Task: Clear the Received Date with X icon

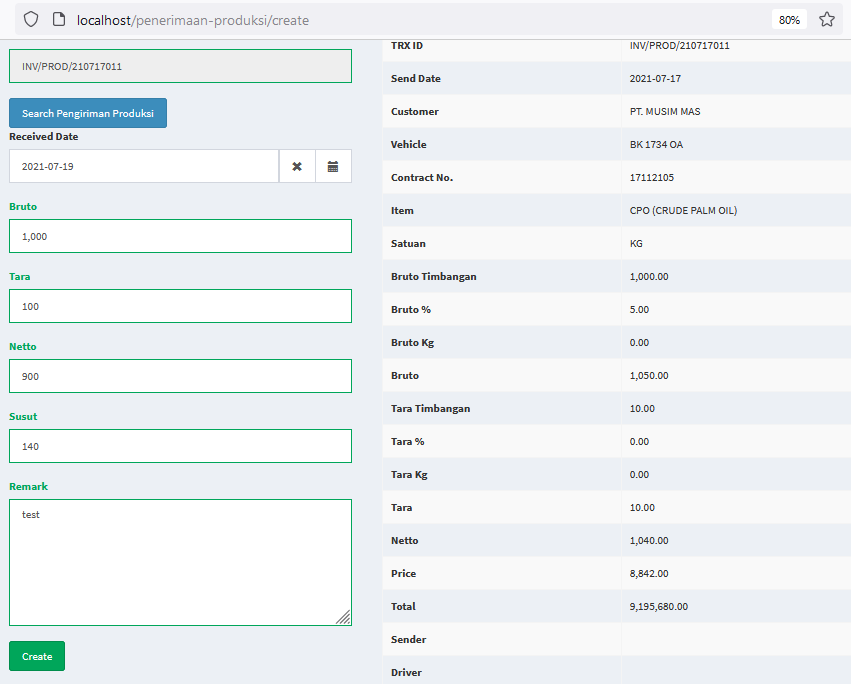Action: coord(297,166)
